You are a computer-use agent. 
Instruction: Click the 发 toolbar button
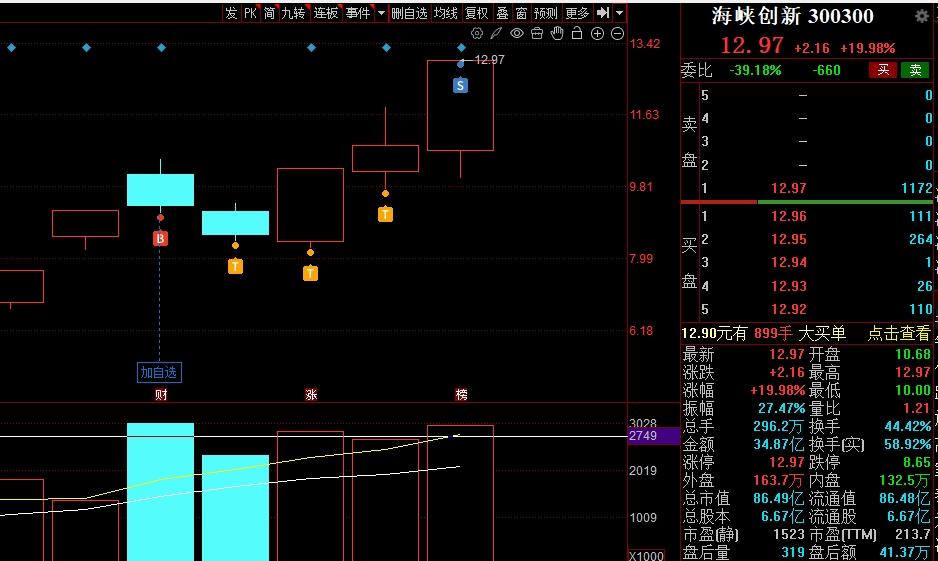point(232,13)
